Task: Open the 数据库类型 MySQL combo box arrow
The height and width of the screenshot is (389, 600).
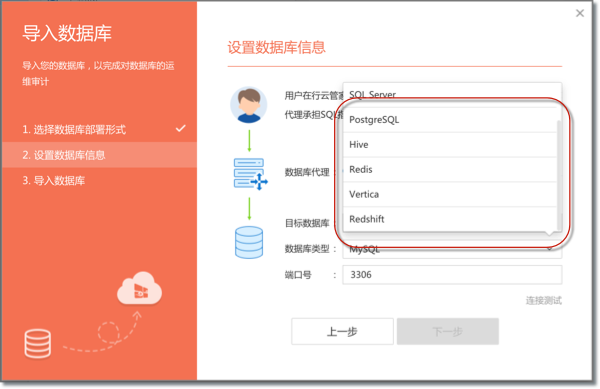Action: pos(550,249)
